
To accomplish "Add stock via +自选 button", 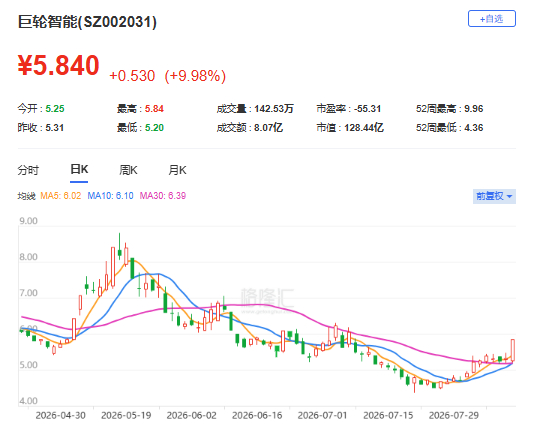I will click(492, 19).
